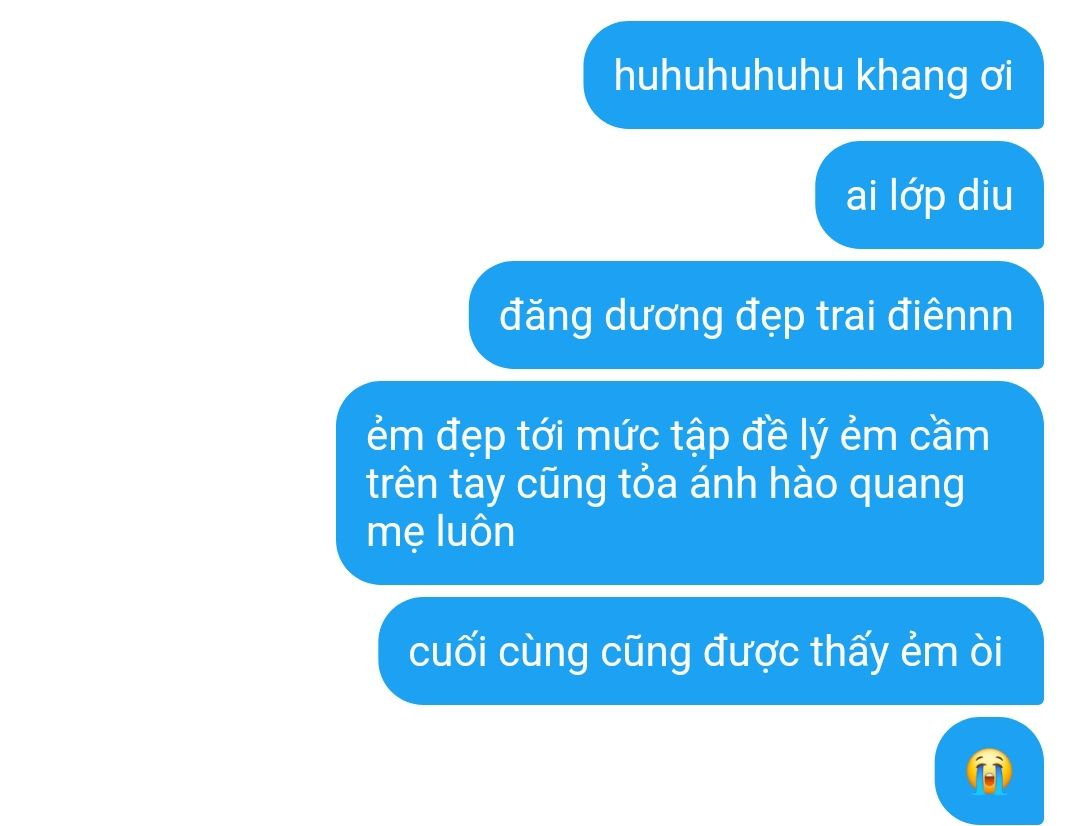Select the "đăng dương đẹp trai điênnn" message
The height and width of the screenshot is (826, 1080).
(756, 315)
